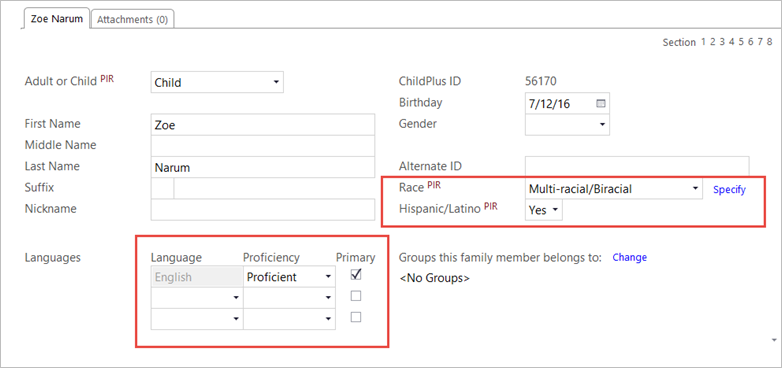Click the Nickname input field

(263, 209)
